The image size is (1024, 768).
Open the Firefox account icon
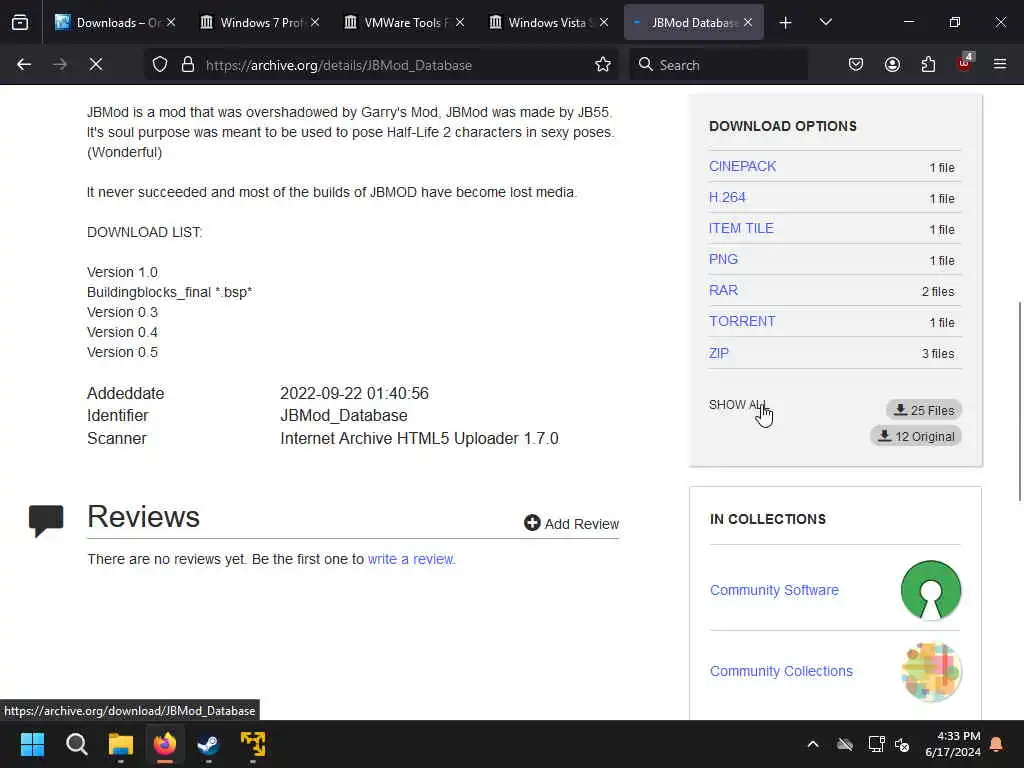892,64
